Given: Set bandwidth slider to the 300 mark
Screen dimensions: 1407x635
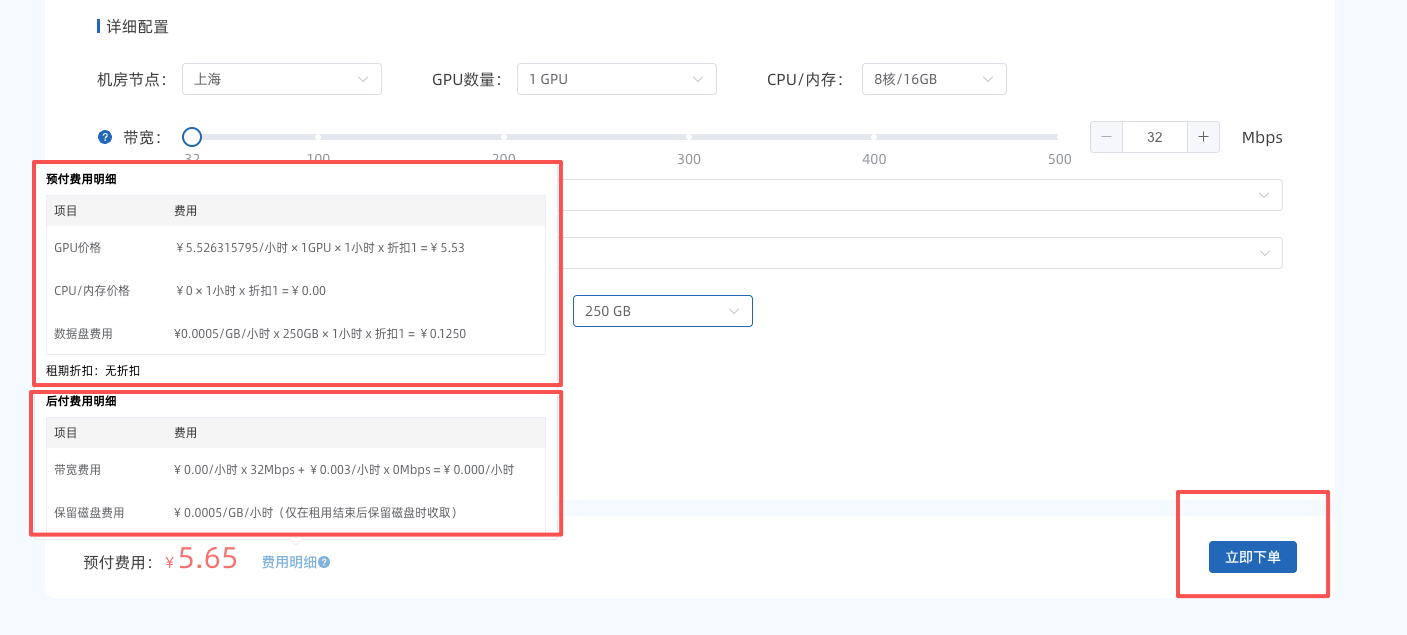Looking at the screenshot, I should click(x=688, y=137).
